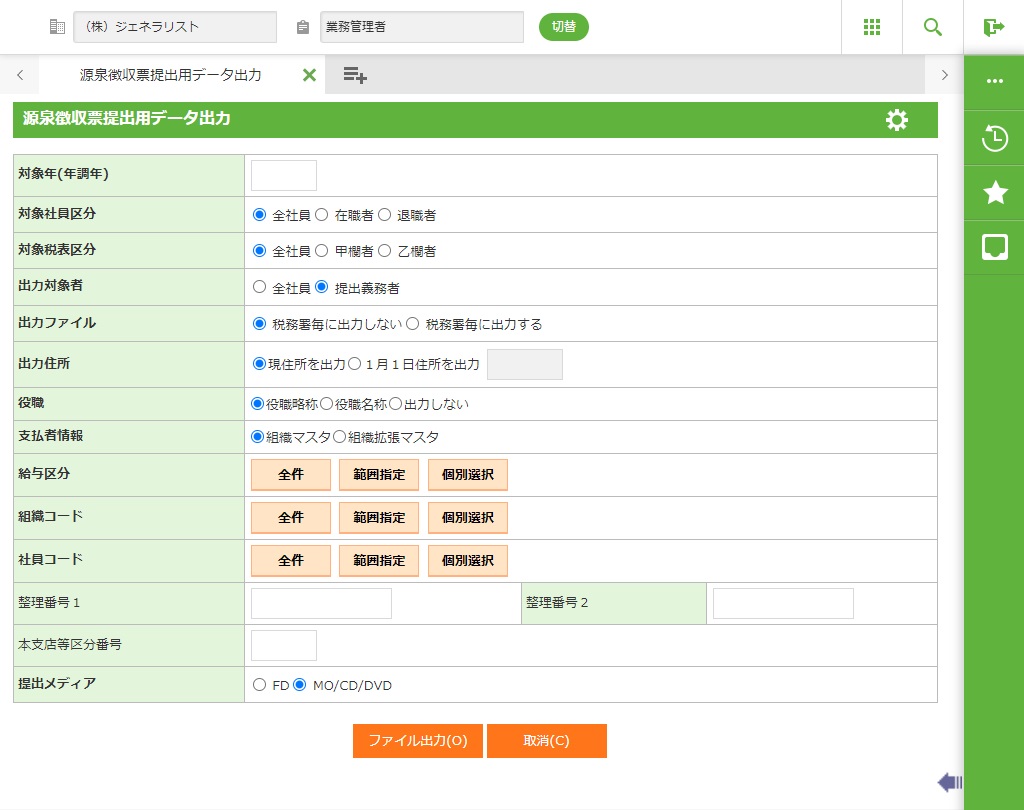This screenshot has width=1024, height=810.
Task: Open the history clock icon in sidebar
Action: click(994, 138)
